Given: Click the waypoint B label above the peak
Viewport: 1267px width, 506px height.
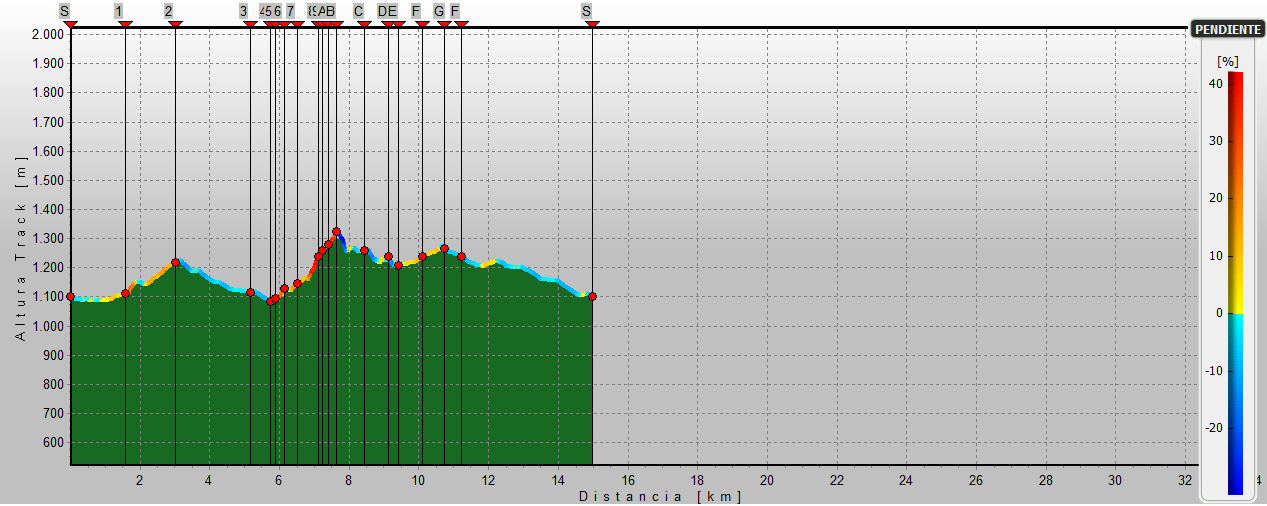Looking at the screenshot, I should coord(331,11).
